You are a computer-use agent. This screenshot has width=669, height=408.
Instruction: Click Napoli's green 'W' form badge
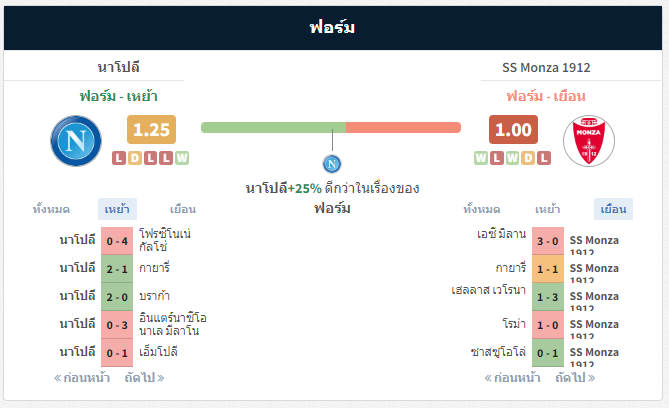click(182, 158)
